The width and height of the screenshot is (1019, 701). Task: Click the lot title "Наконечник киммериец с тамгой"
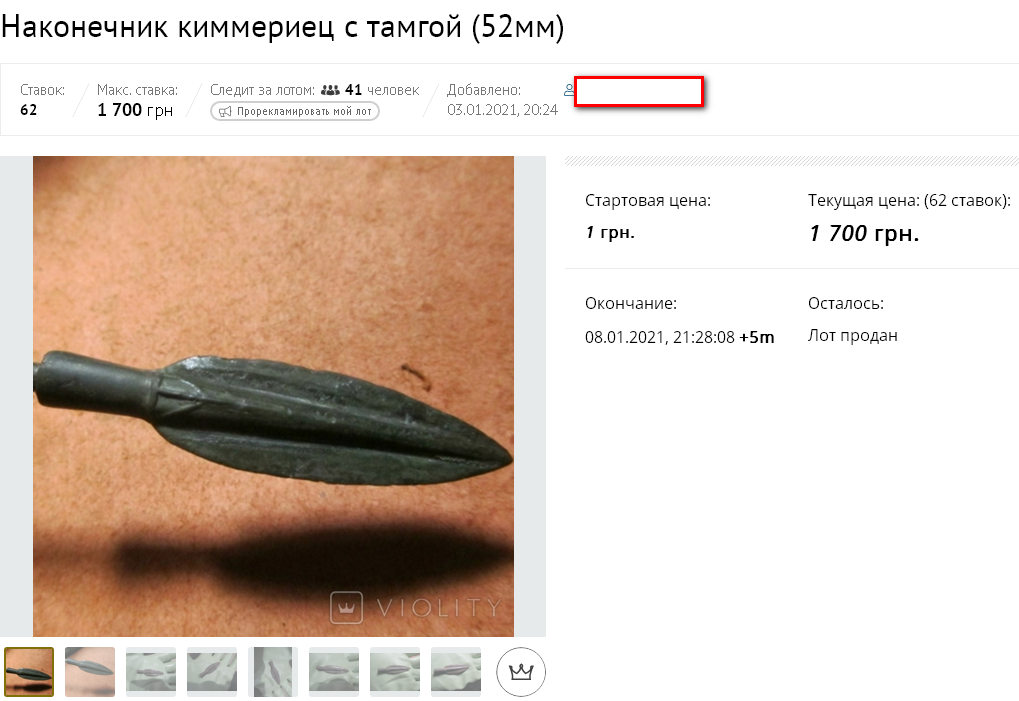(x=231, y=27)
